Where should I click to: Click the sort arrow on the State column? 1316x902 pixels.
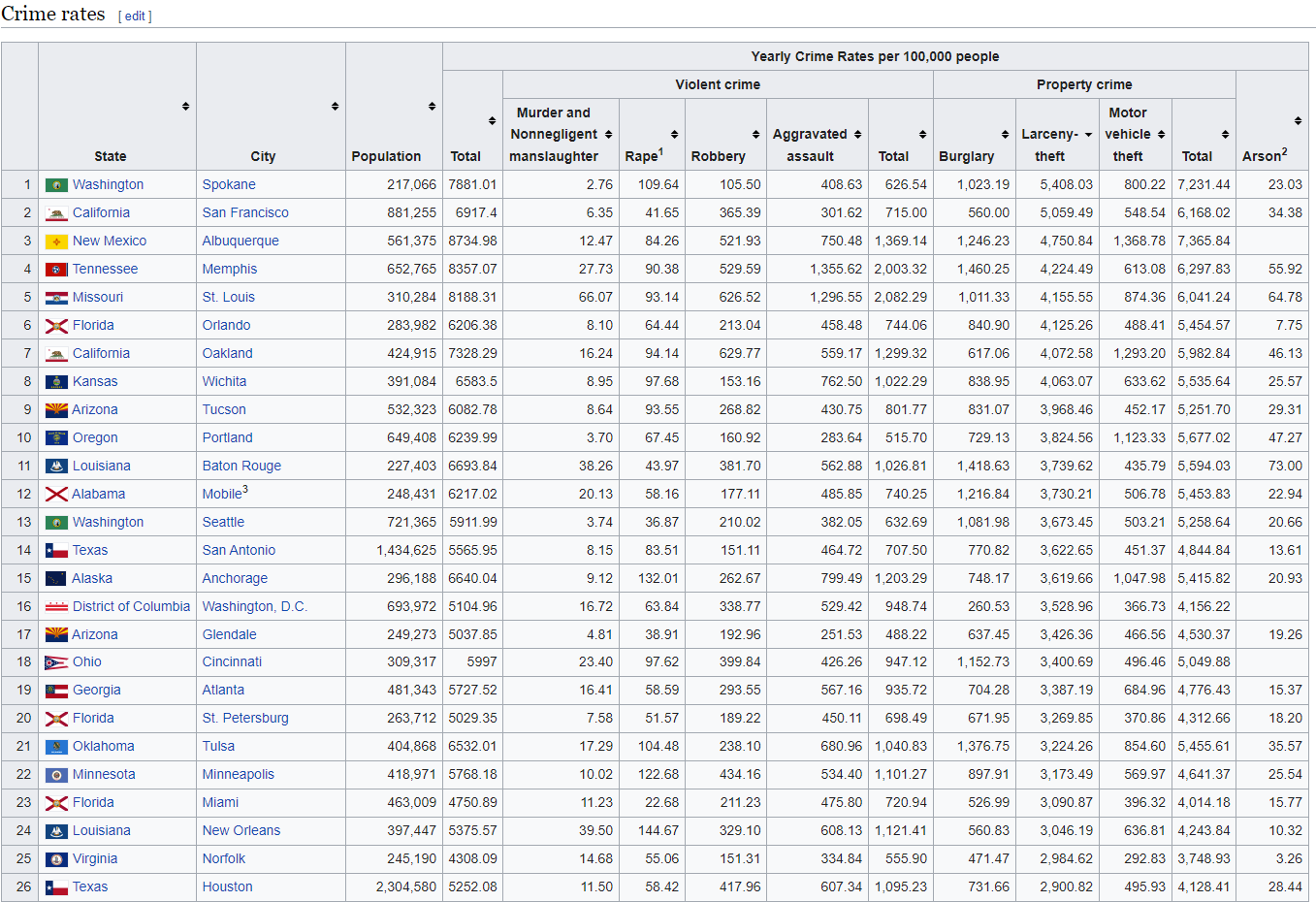tap(184, 105)
